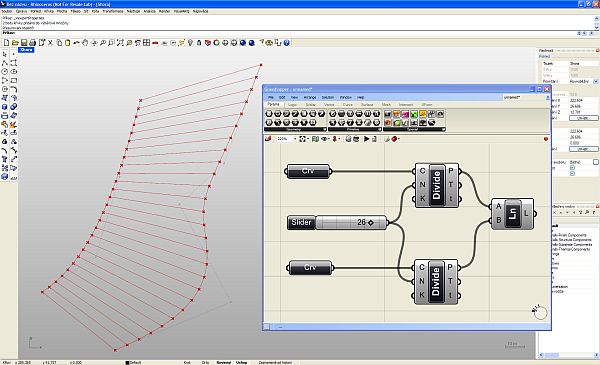
Task: Click the Slider label in Grasshopper canvas
Action: pyautogui.click(x=302, y=222)
